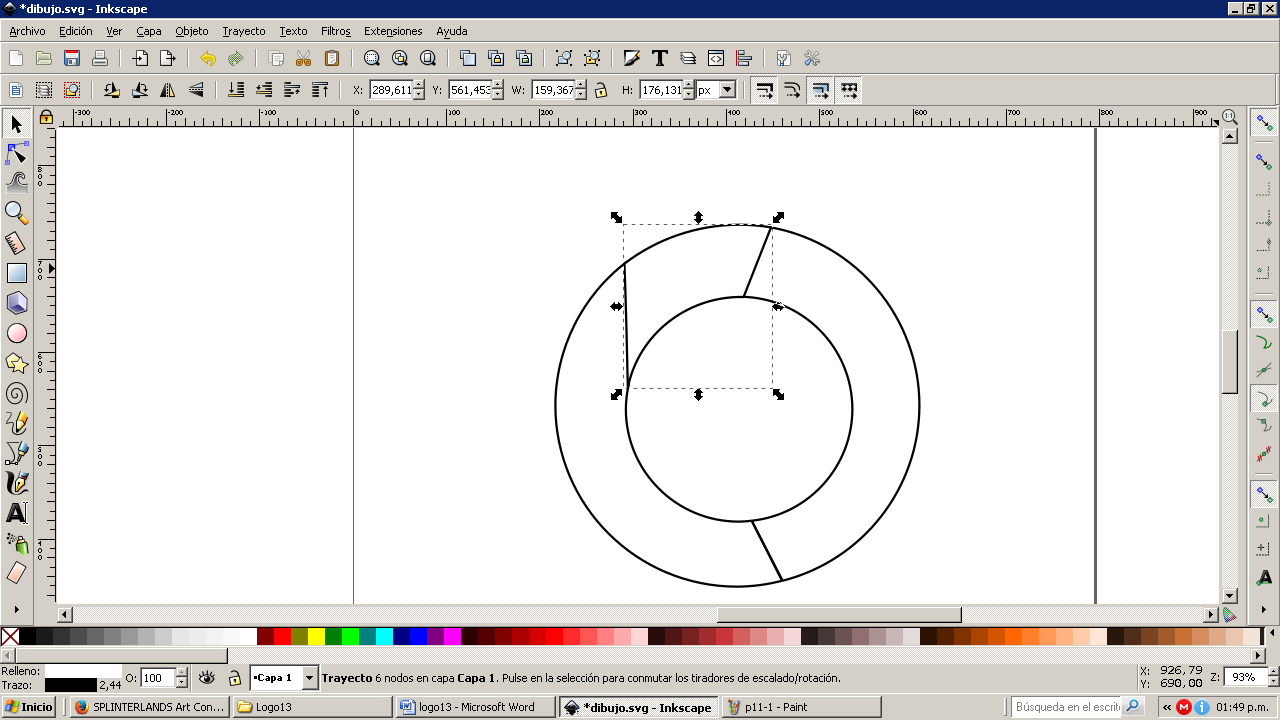Toggle snapping at top of snap bar

click(1264, 122)
